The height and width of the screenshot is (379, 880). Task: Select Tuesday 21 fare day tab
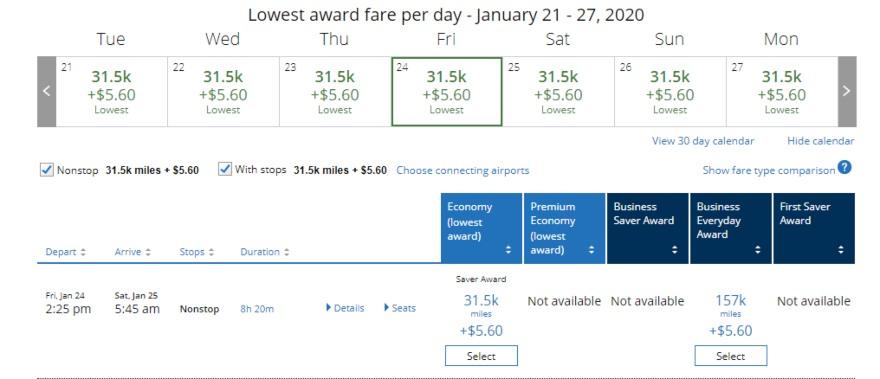click(x=111, y=92)
